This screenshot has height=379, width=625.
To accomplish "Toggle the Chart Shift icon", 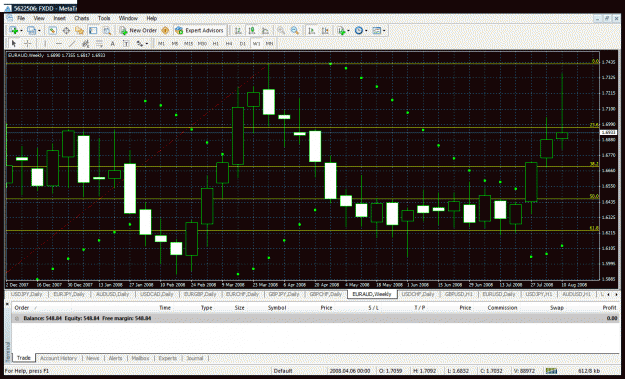I will 325,30.
